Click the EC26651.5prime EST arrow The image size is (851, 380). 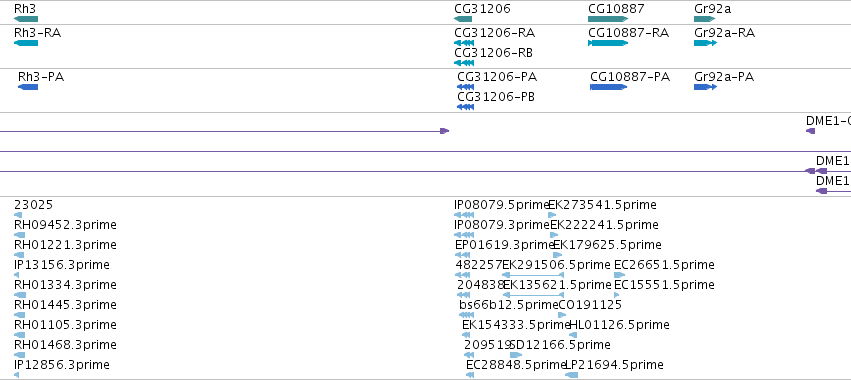[620, 275]
